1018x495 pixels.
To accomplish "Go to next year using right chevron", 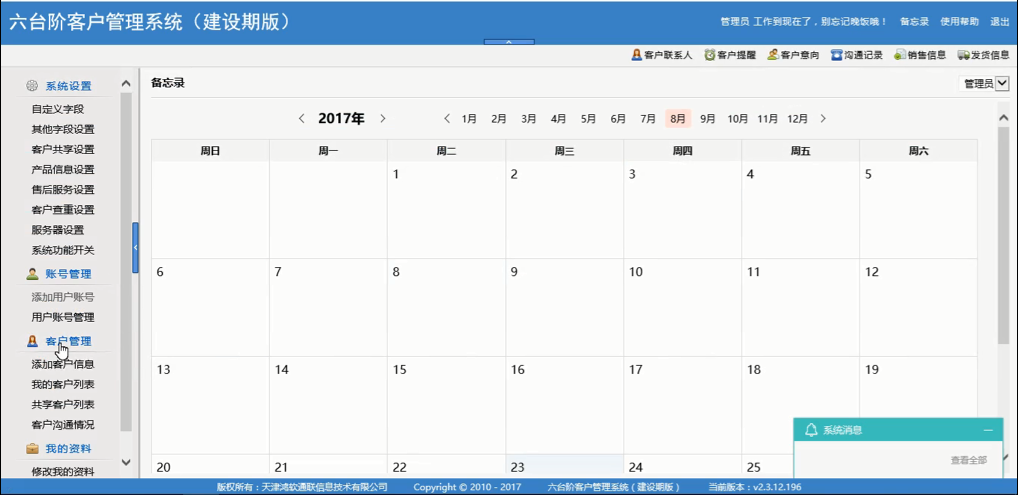I will pos(383,118).
